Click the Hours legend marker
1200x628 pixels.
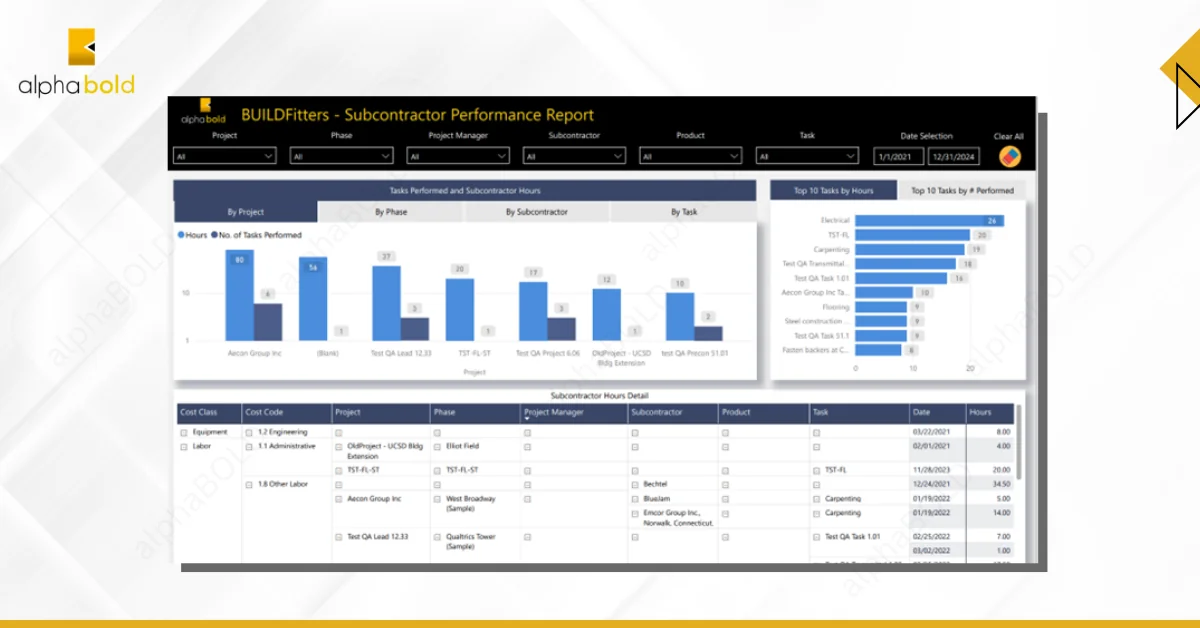point(181,235)
